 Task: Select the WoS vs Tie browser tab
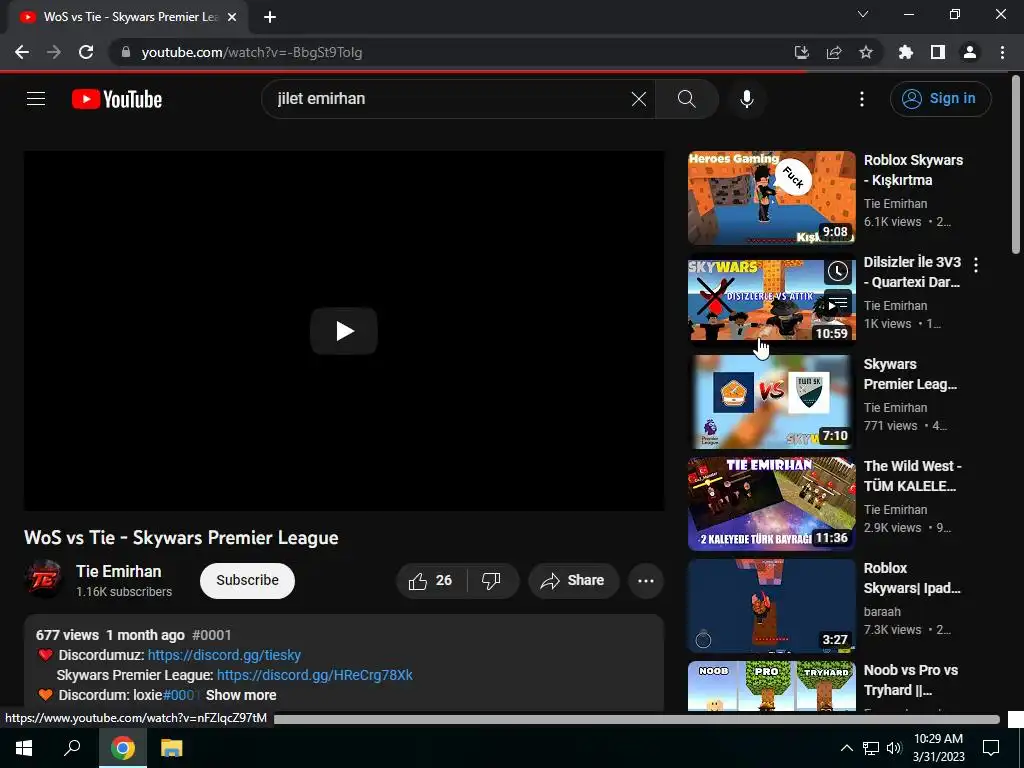[x=127, y=17]
